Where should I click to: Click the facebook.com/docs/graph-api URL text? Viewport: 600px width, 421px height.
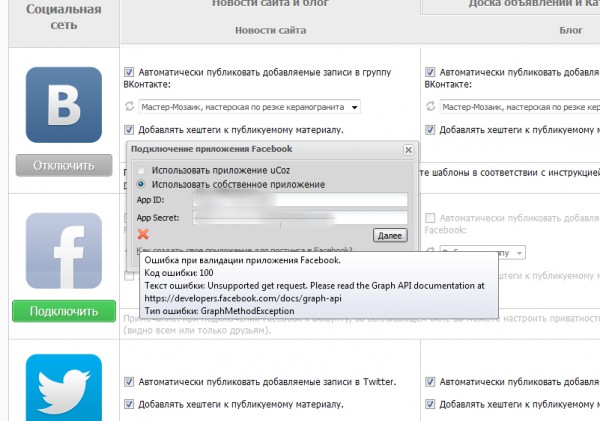(243, 298)
